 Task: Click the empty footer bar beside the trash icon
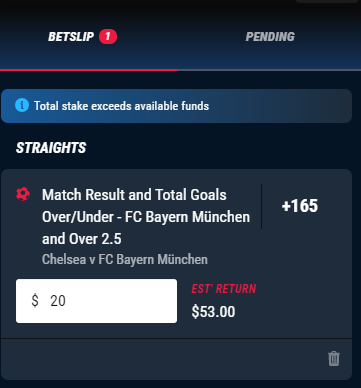point(163,359)
